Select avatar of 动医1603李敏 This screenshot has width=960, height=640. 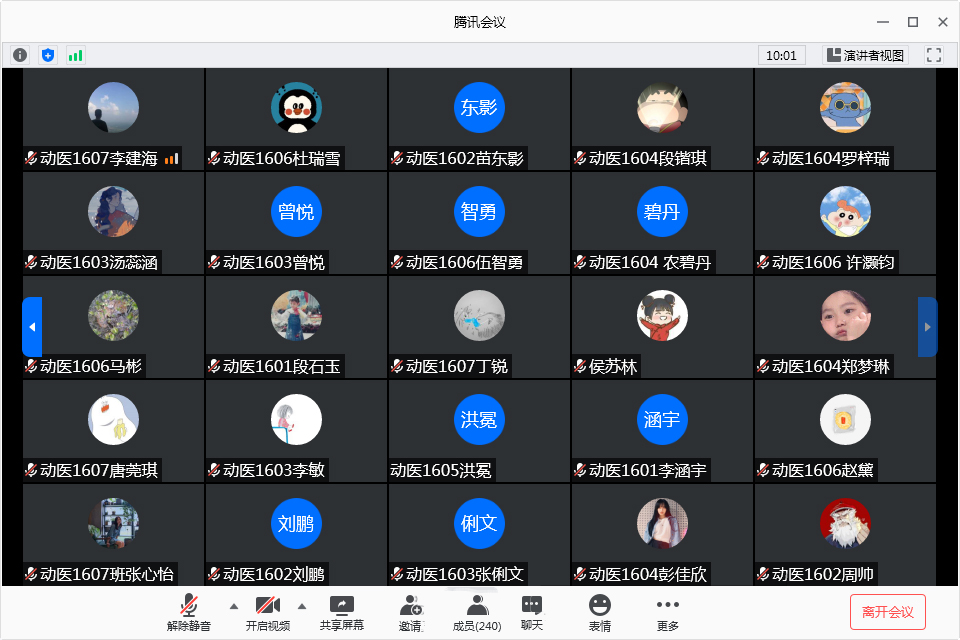296,420
